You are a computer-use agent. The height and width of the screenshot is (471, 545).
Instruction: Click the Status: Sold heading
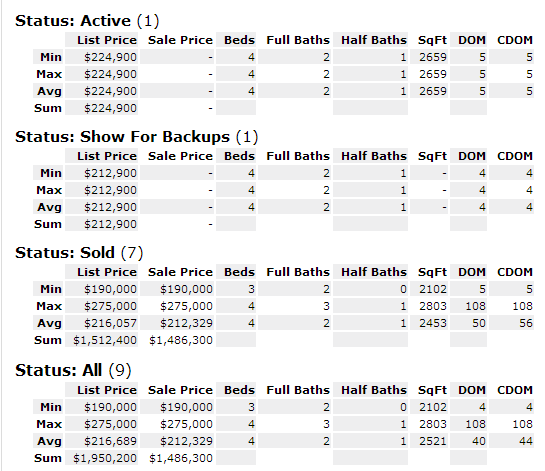click(x=79, y=253)
